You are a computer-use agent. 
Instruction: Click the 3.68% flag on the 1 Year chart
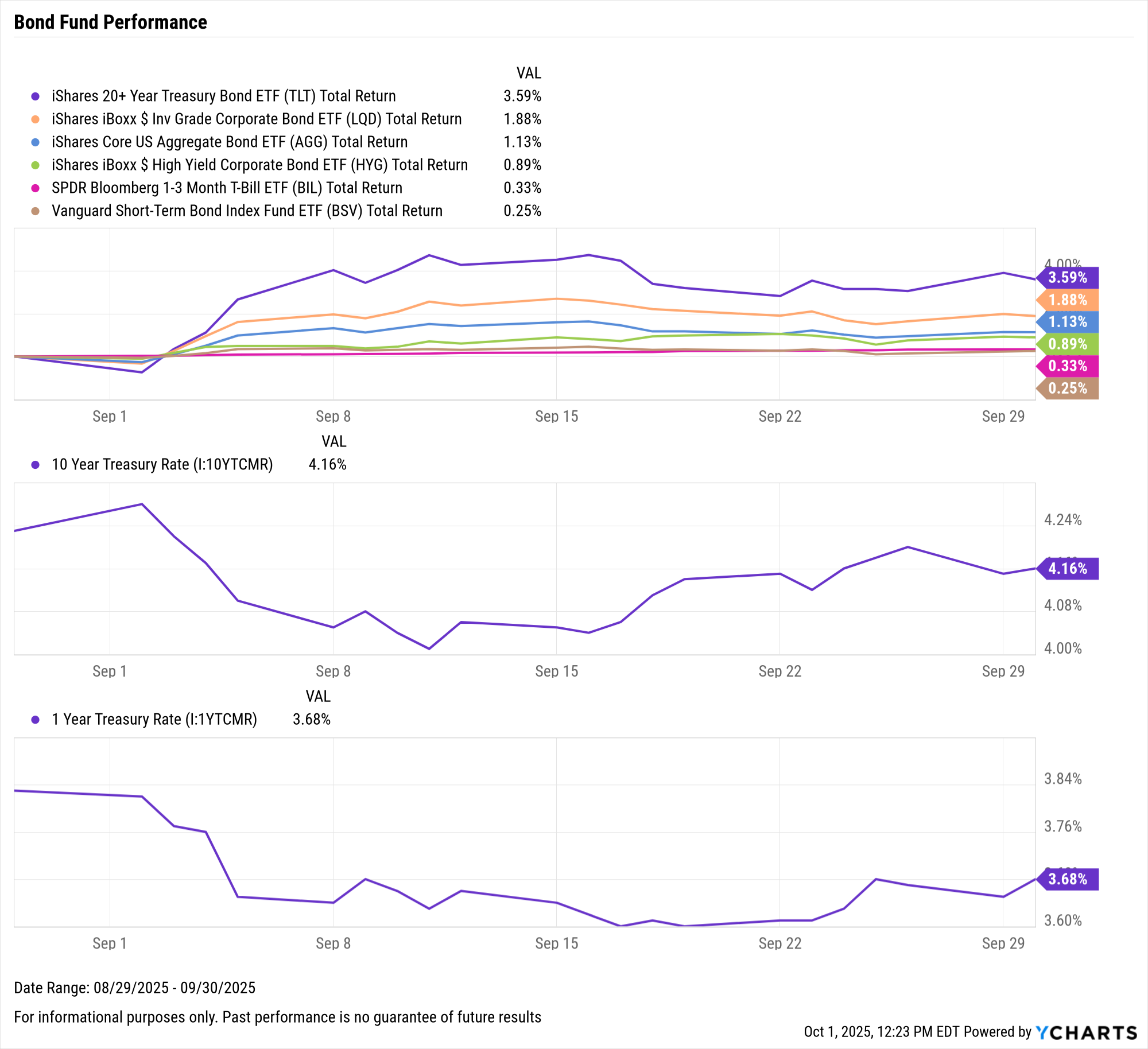tap(1068, 879)
